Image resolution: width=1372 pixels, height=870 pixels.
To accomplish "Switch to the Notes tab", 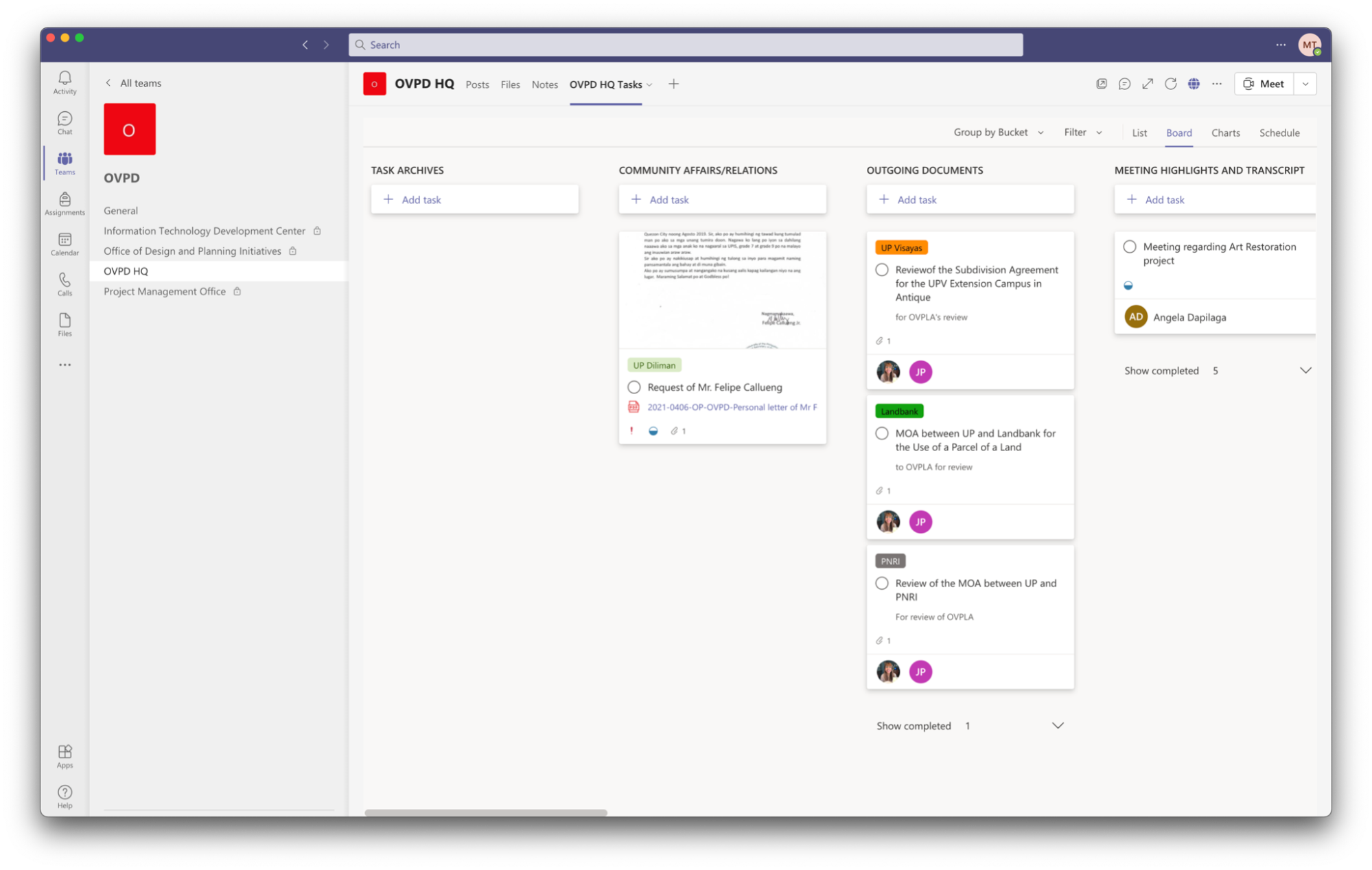I will pyautogui.click(x=544, y=84).
